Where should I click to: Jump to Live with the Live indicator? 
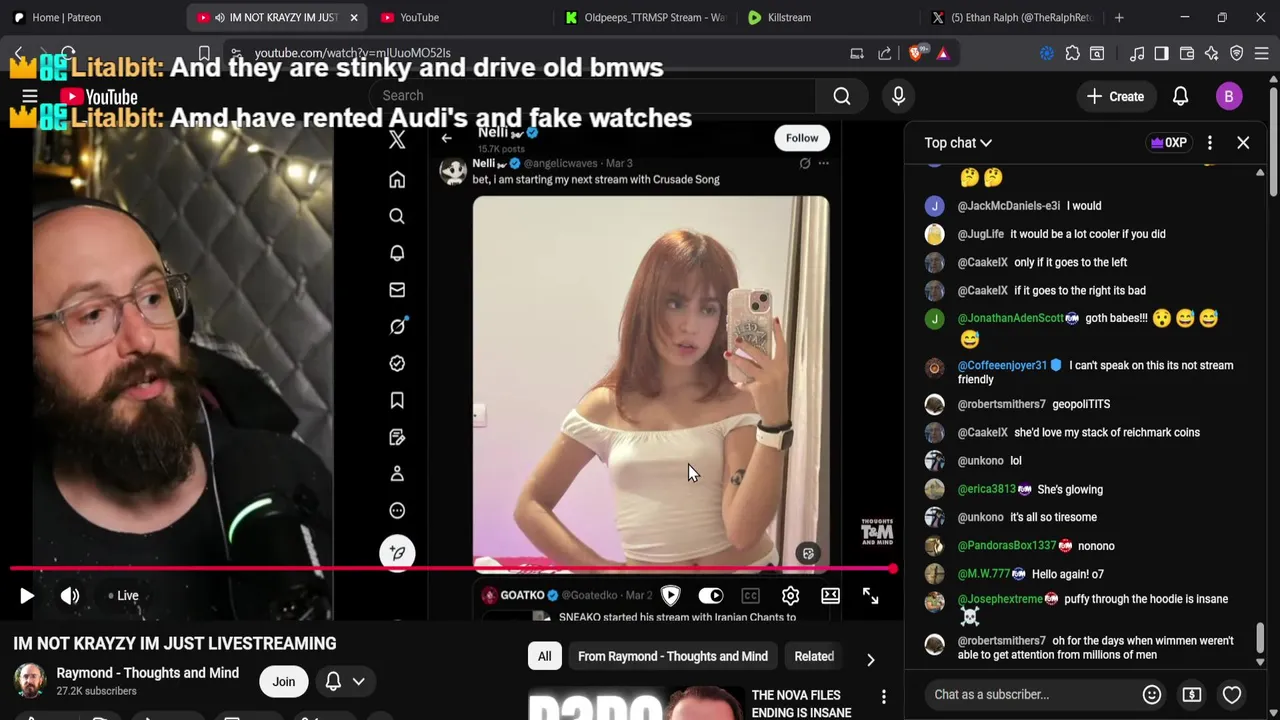123,596
